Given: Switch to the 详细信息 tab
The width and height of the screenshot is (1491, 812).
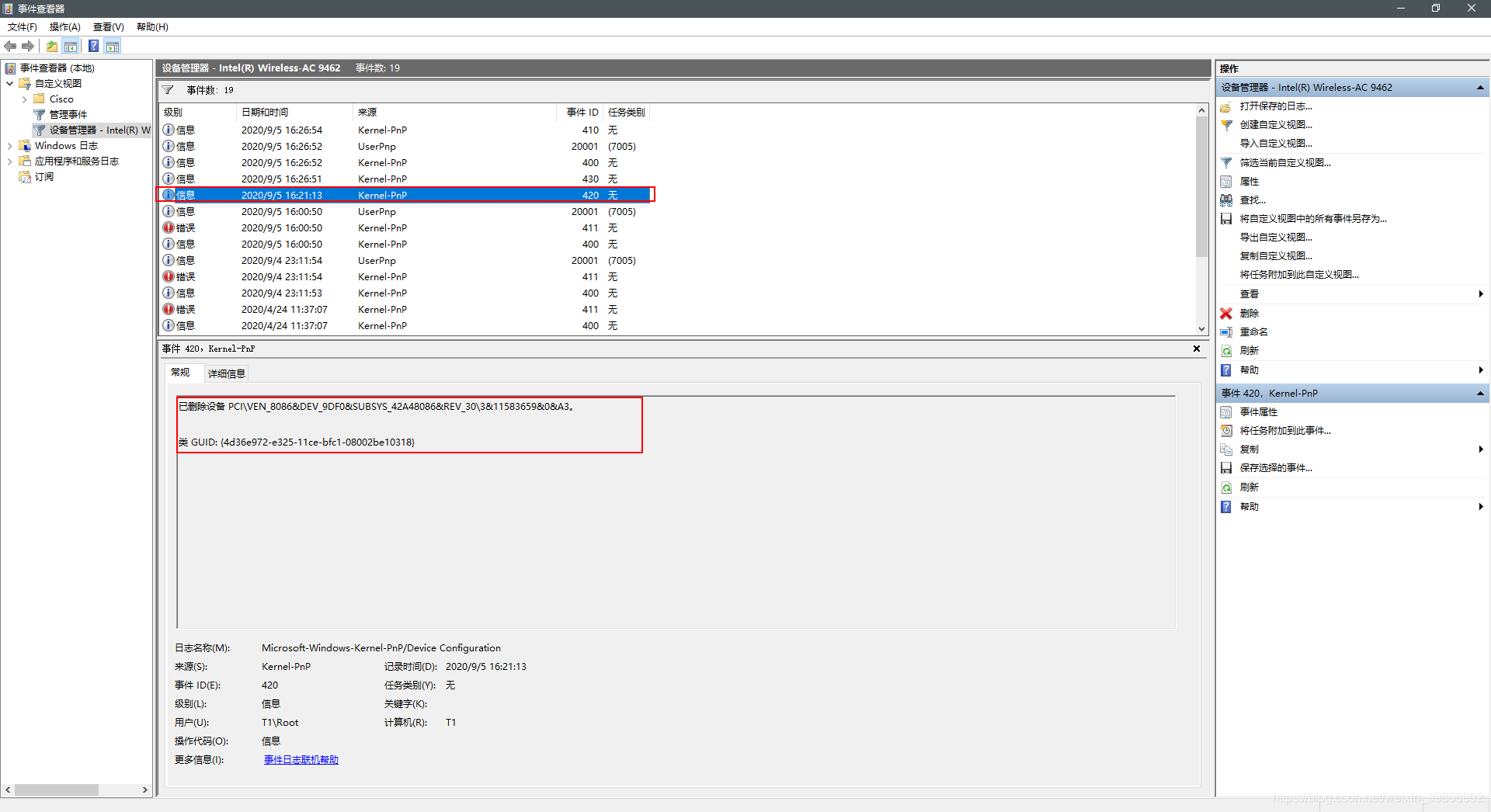Looking at the screenshot, I should (227, 373).
